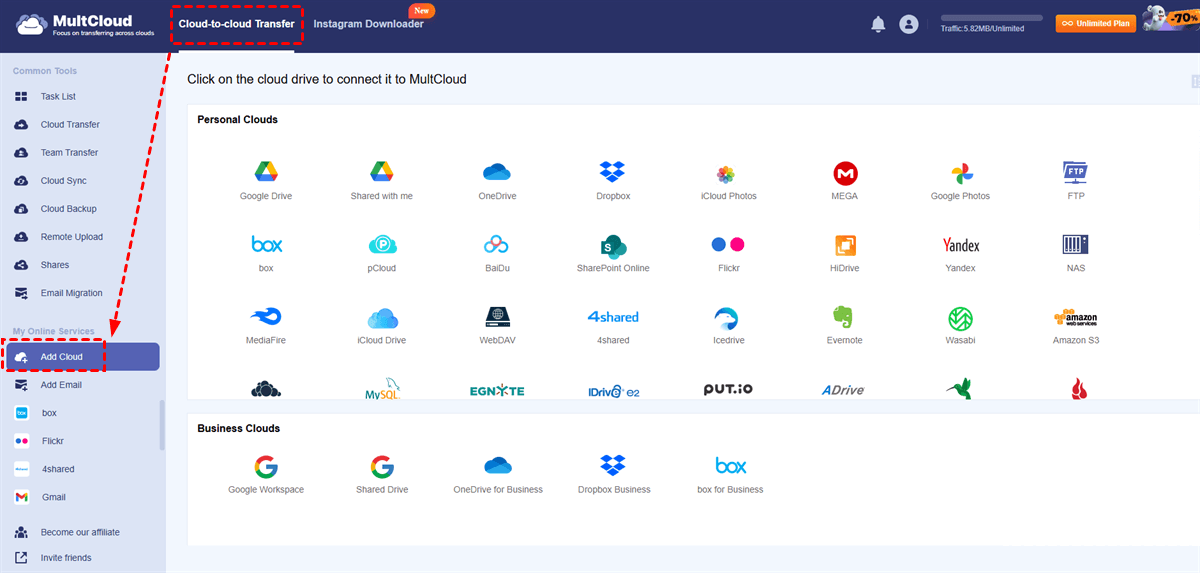
Task: Add Dropbox Business account
Action: 612,474
